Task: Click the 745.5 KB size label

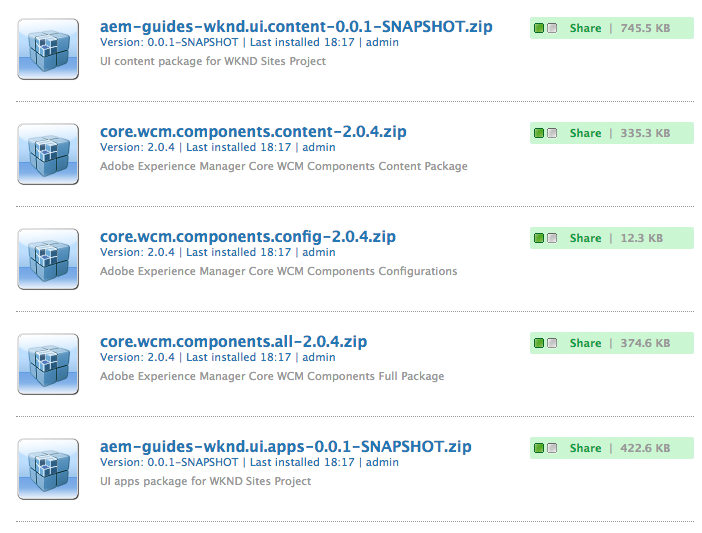Action: 645,28
